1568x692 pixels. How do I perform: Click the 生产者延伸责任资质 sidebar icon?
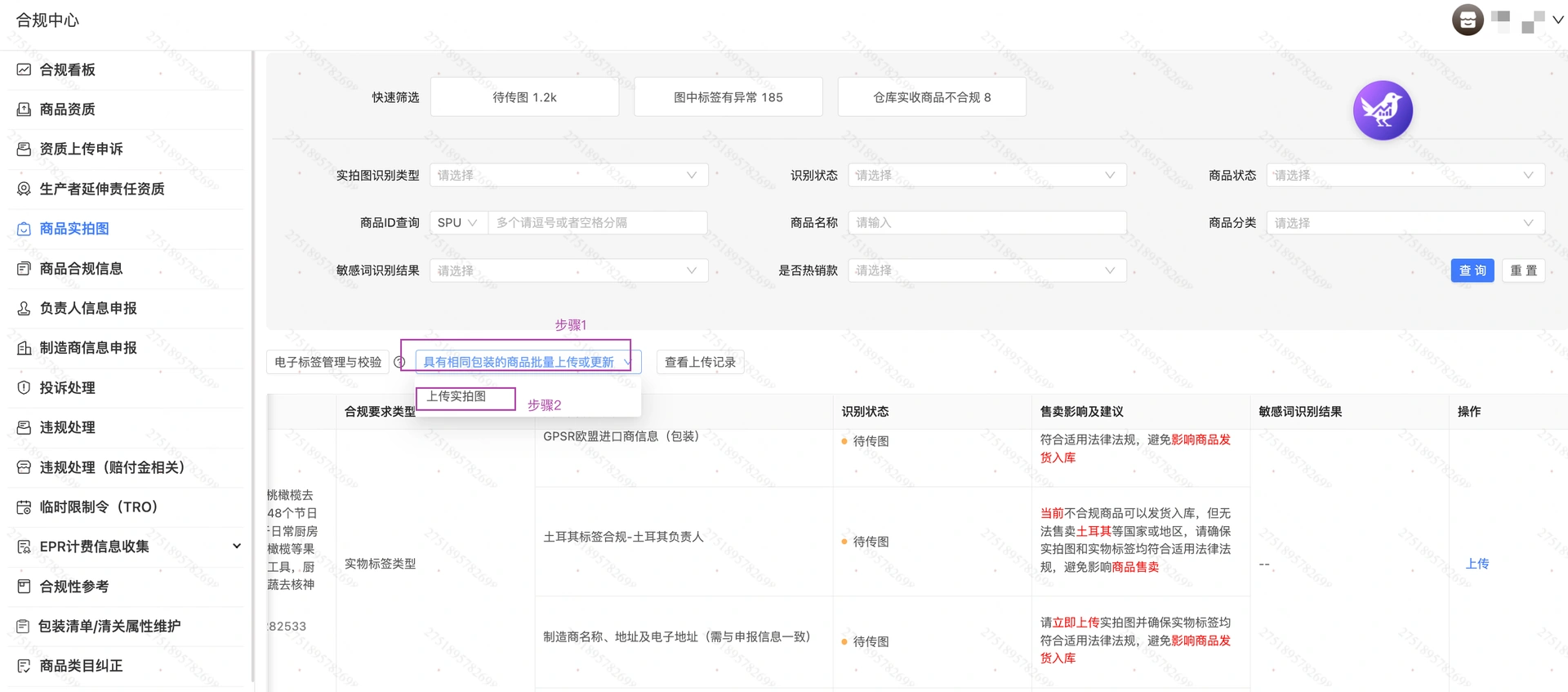pos(24,189)
